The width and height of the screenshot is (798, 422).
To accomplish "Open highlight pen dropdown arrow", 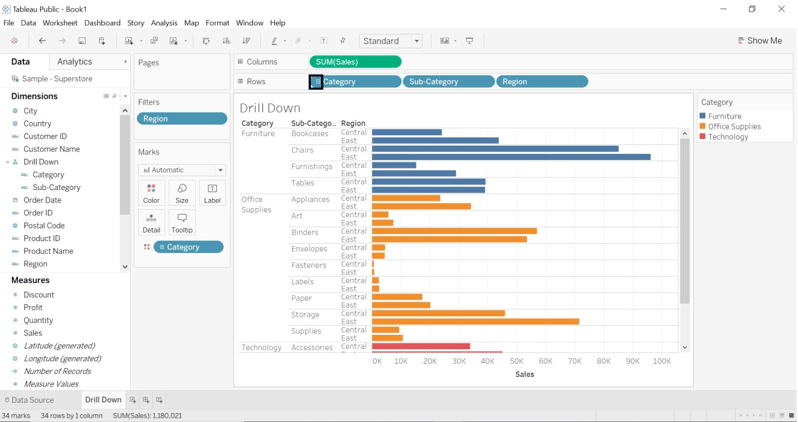I will pos(284,41).
